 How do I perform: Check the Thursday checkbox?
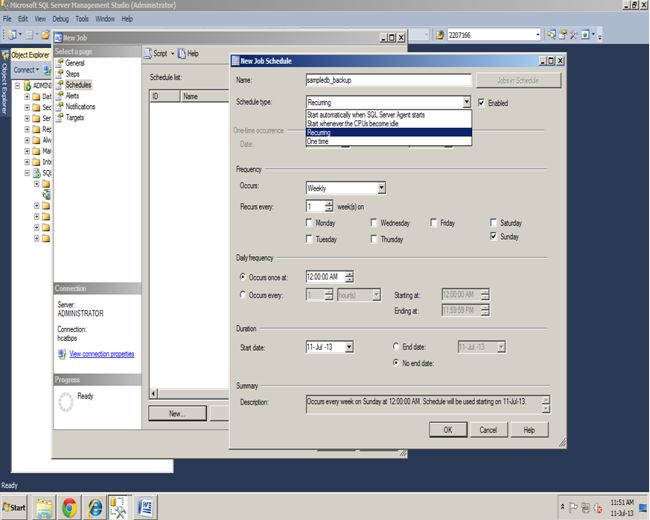pos(374,239)
